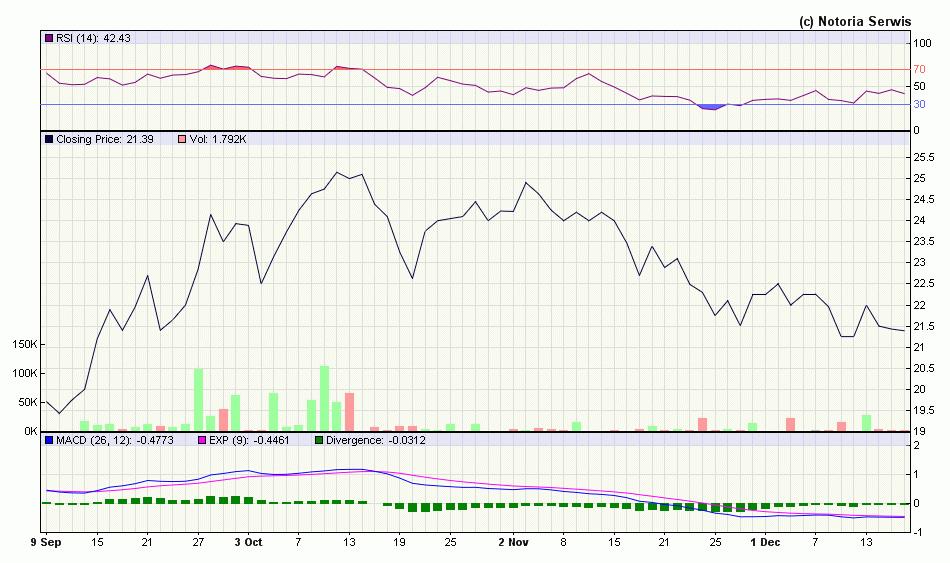
Task: Select the 'Divergence: -0.0312' label
Action: tap(376, 441)
